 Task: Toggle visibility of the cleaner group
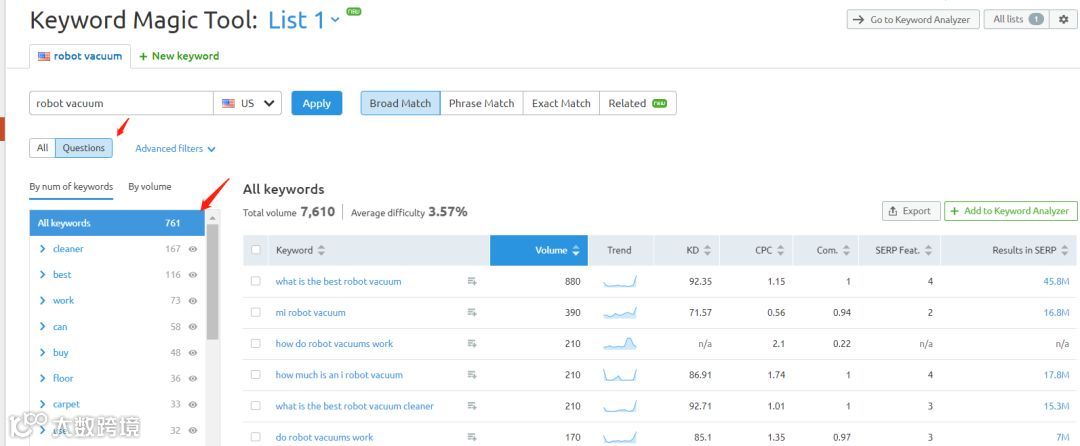coord(193,249)
